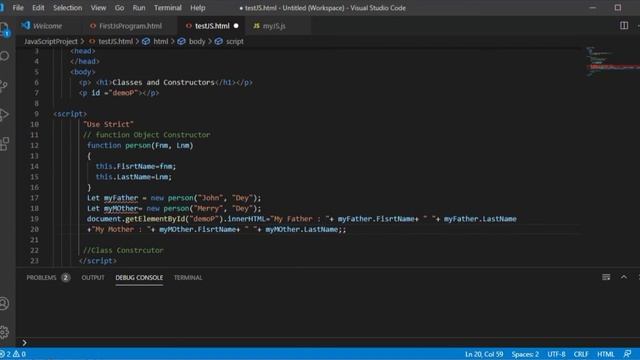Image resolution: width=640 pixels, height=360 pixels.
Task: Click the this.LastName=Lnm; statement
Action: coord(134,177)
